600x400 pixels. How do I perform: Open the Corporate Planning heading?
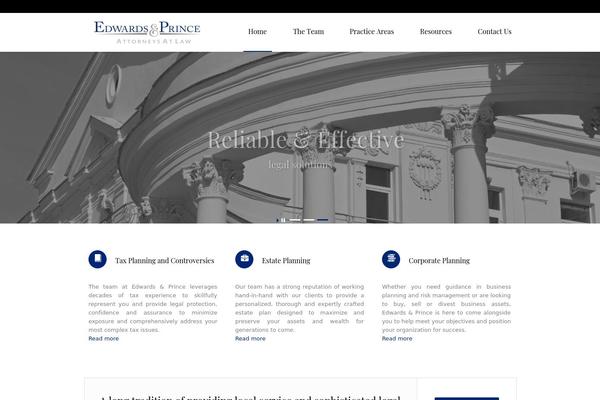click(x=439, y=260)
